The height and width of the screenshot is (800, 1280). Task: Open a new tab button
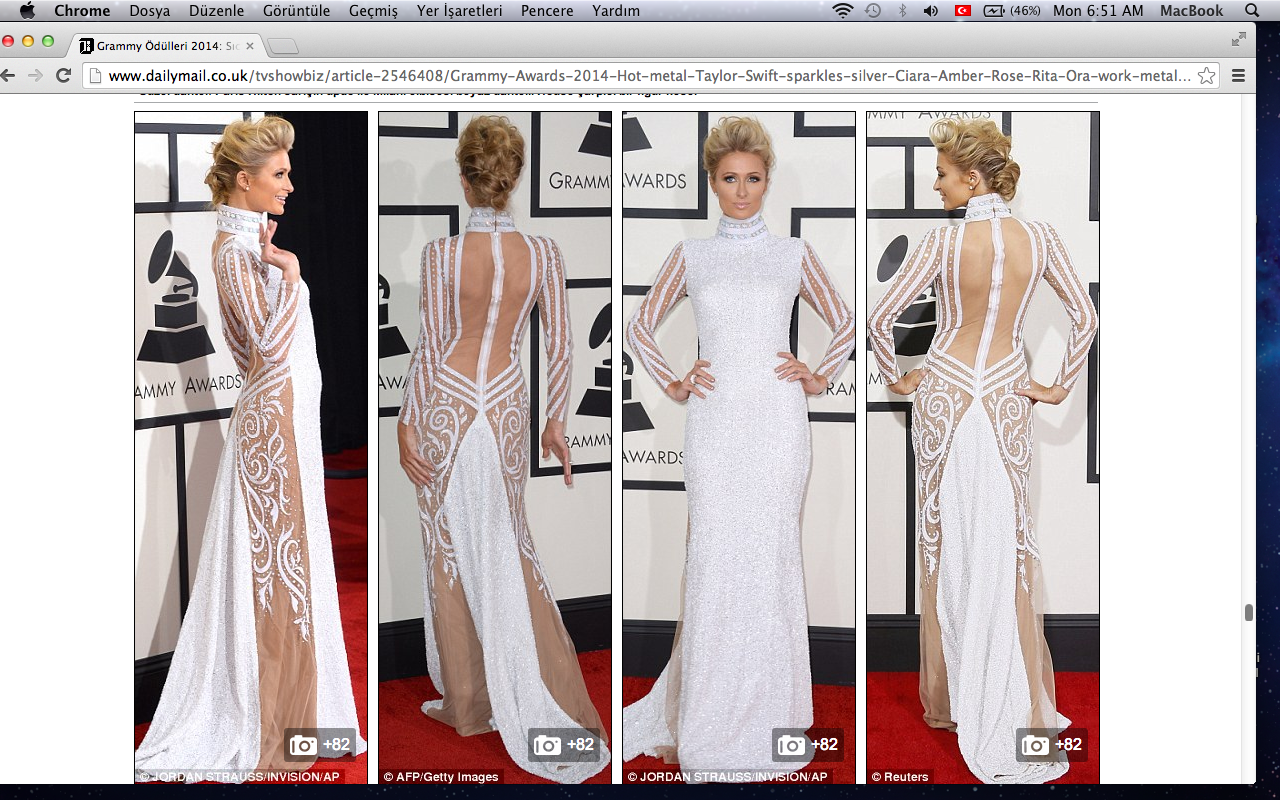(x=283, y=46)
